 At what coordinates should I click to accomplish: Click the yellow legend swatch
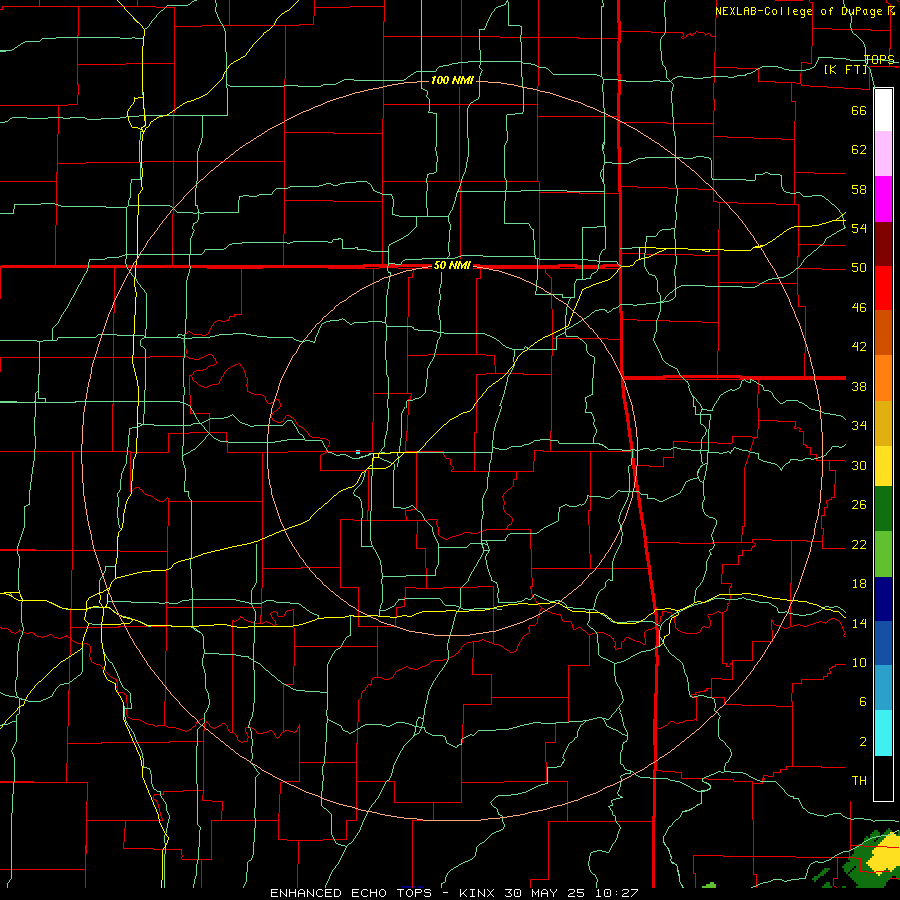[x=883, y=466]
